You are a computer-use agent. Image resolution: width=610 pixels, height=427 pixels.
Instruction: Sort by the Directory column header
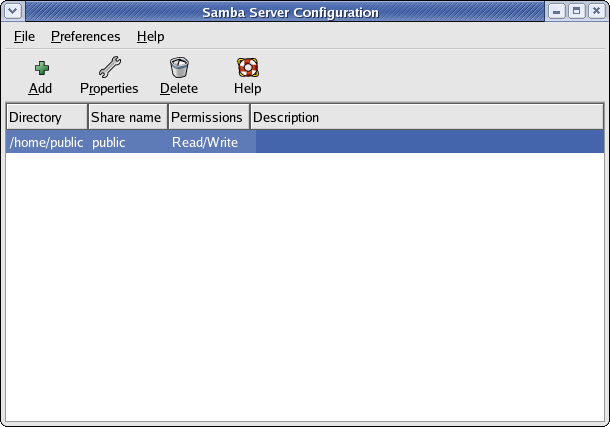(47, 117)
